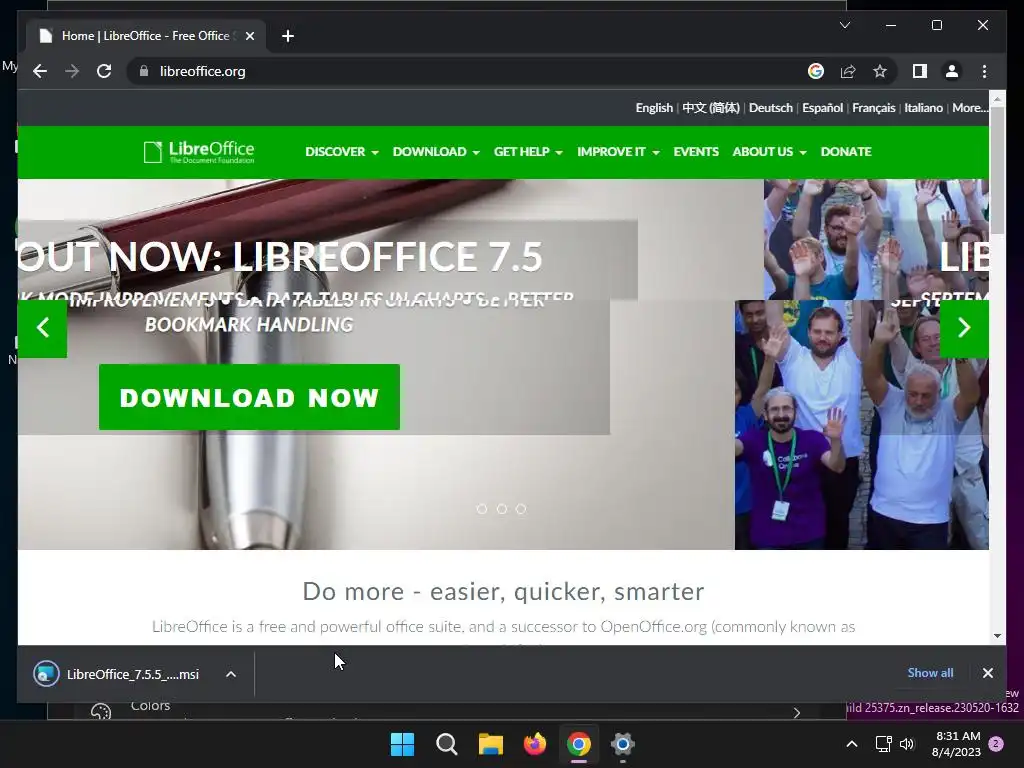The image size is (1024, 768).
Task: Open the network icon in the tray
Action: click(x=884, y=744)
